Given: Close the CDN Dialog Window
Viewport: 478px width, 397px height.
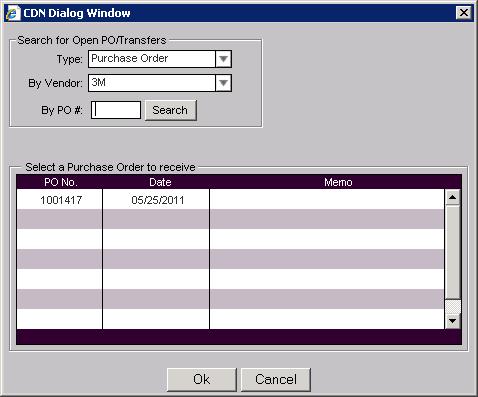Looking at the screenshot, I should point(464,13).
